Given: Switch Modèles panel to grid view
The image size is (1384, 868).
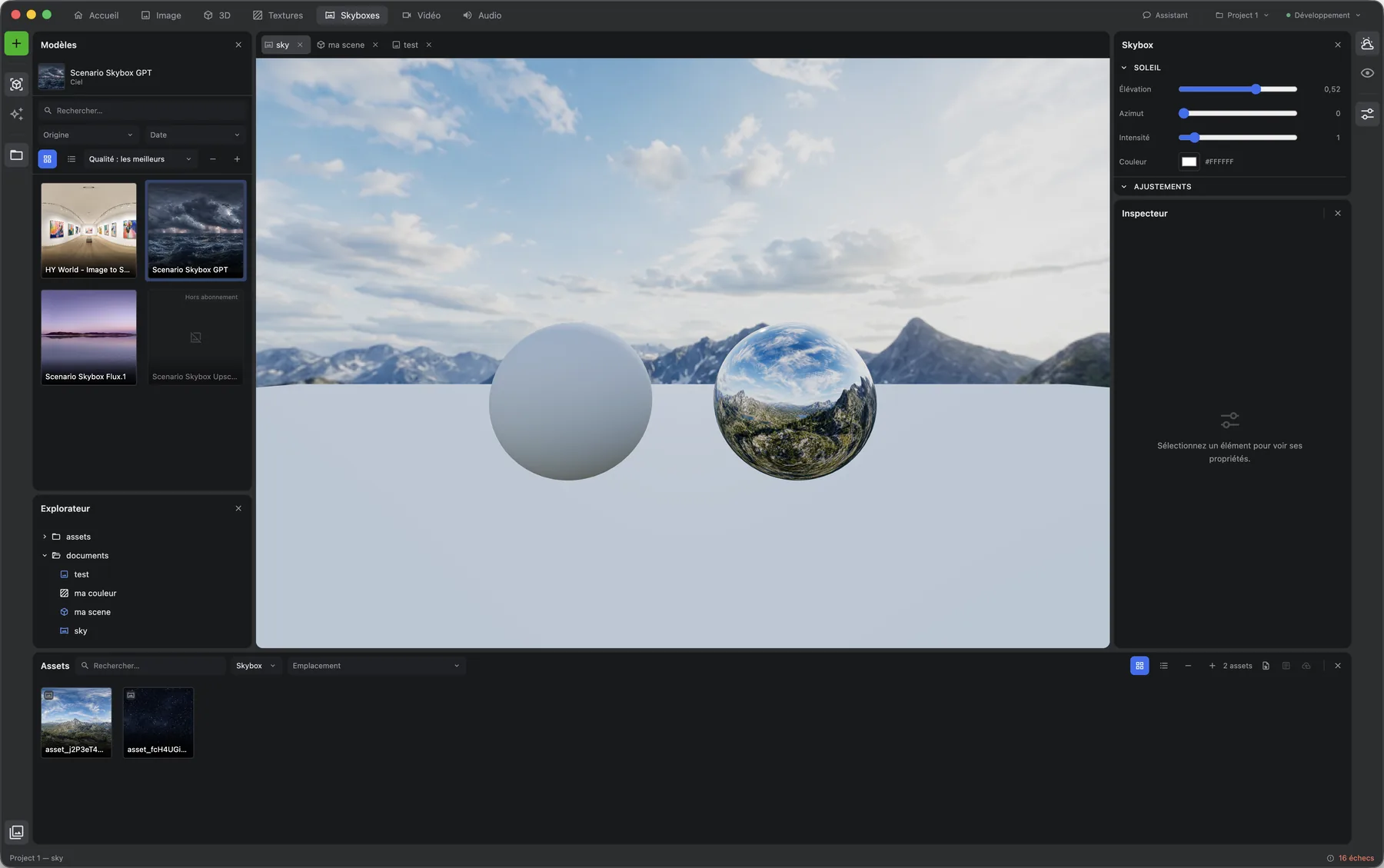Looking at the screenshot, I should pos(48,159).
